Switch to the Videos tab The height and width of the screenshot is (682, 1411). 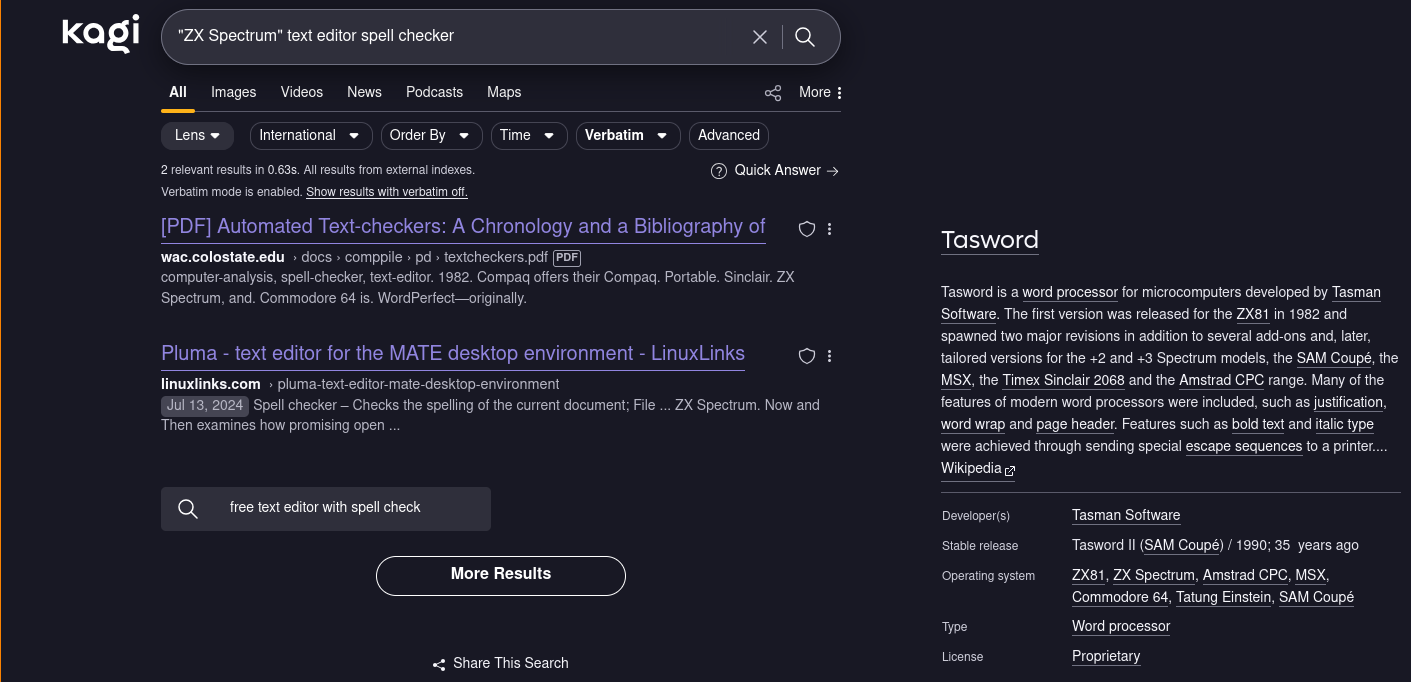click(302, 92)
